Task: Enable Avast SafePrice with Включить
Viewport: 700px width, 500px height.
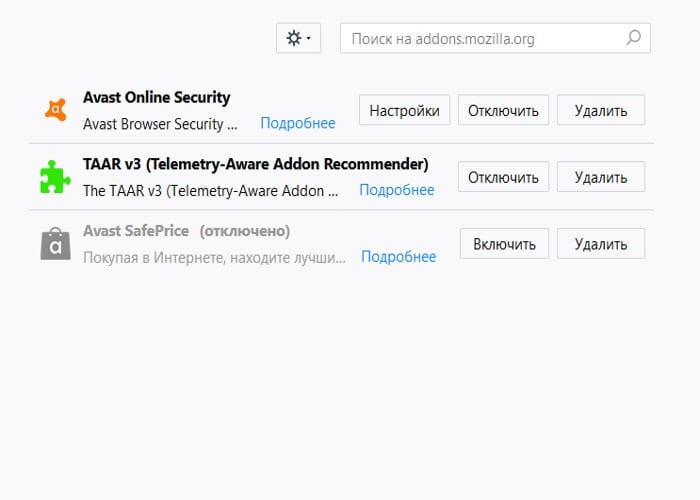Action: coord(504,243)
